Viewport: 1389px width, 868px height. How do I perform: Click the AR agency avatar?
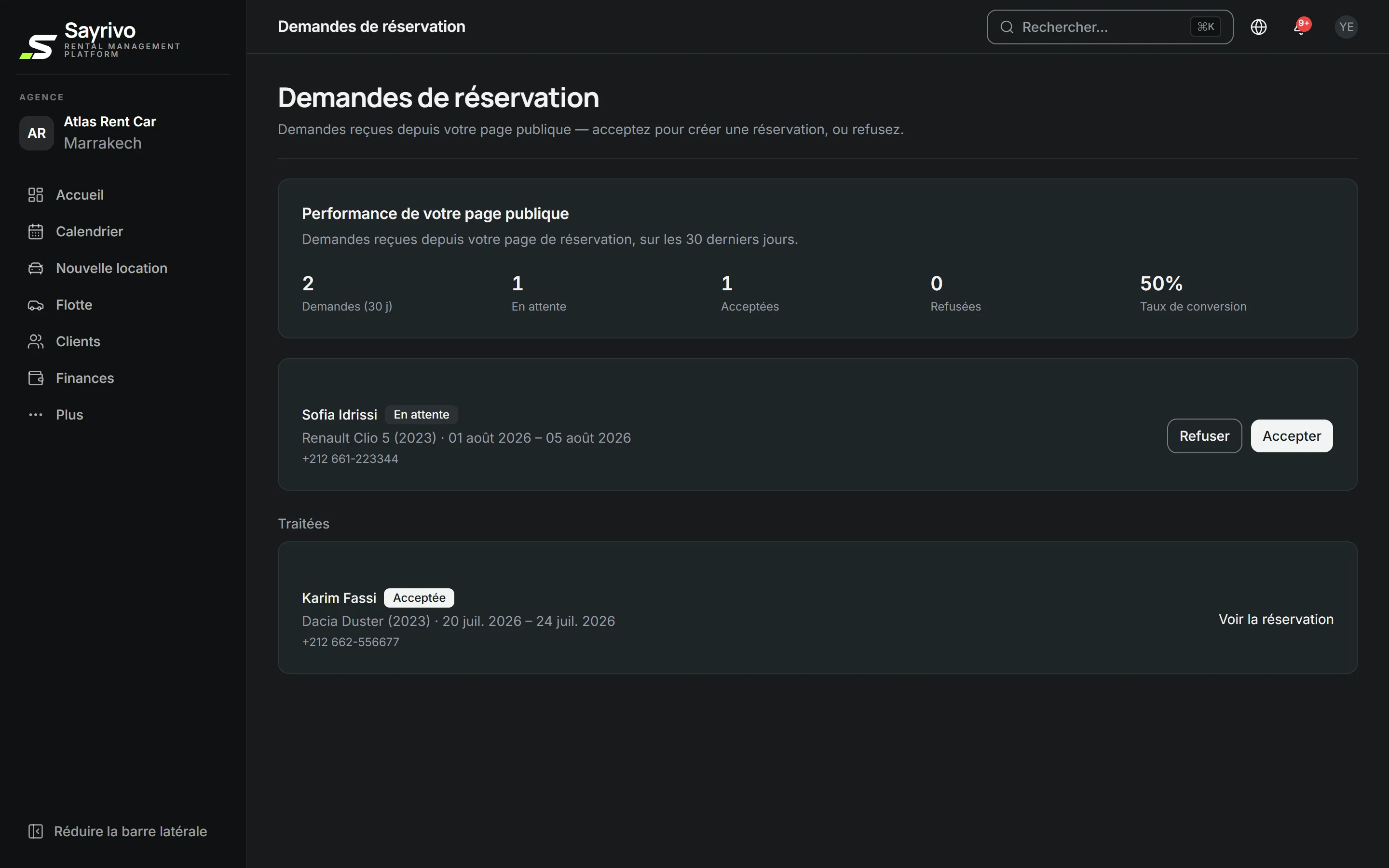[x=37, y=133]
